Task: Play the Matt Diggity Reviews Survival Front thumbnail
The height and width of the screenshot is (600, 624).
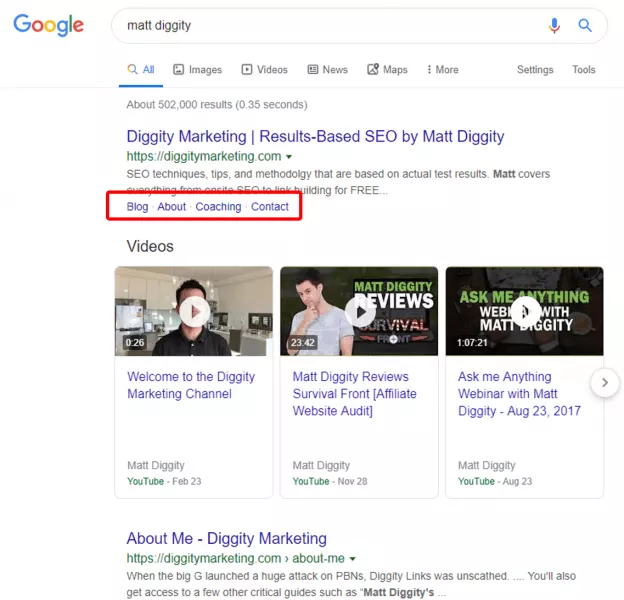Action: tap(359, 311)
